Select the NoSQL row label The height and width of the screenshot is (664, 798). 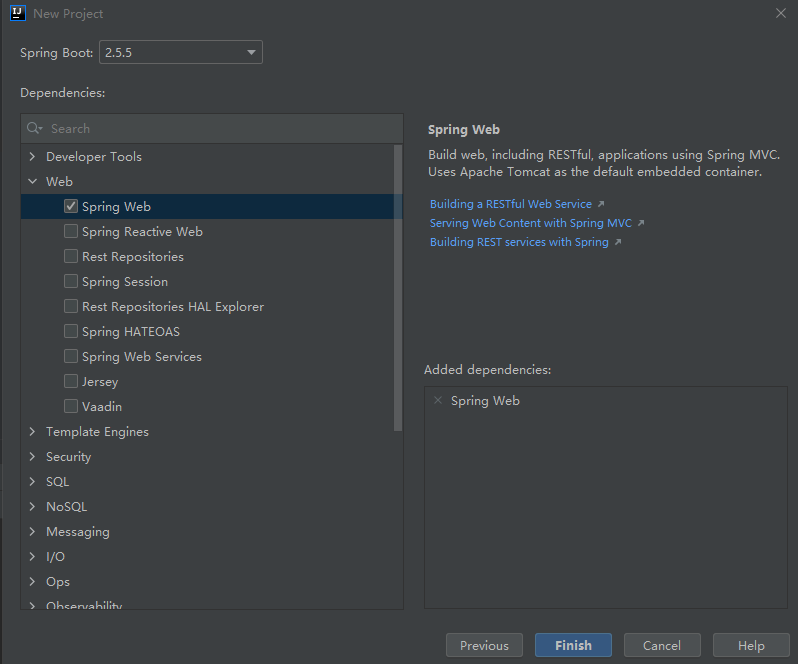click(67, 507)
